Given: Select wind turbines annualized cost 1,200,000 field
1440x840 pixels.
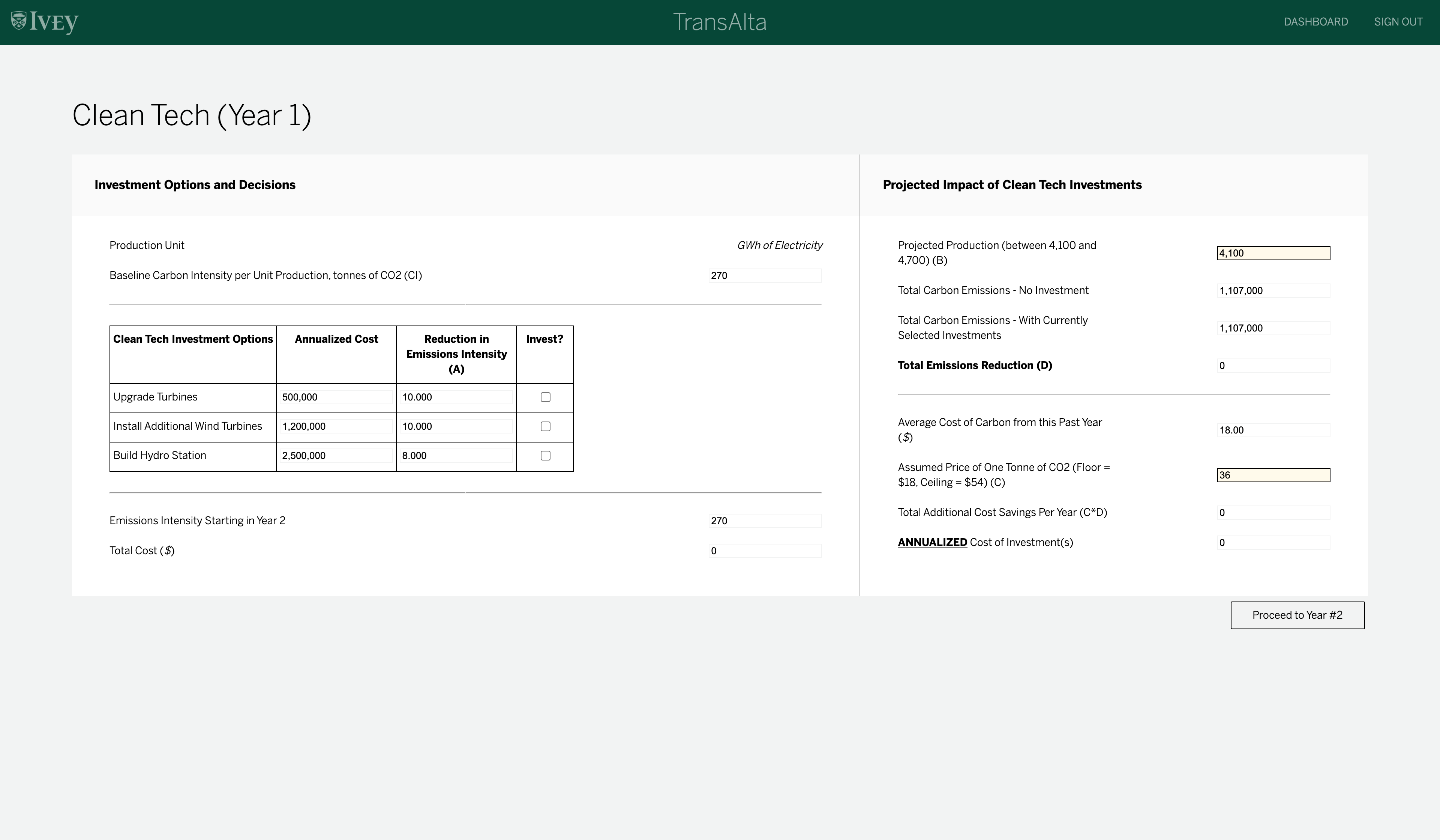Looking at the screenshot, I should [336, 426].
